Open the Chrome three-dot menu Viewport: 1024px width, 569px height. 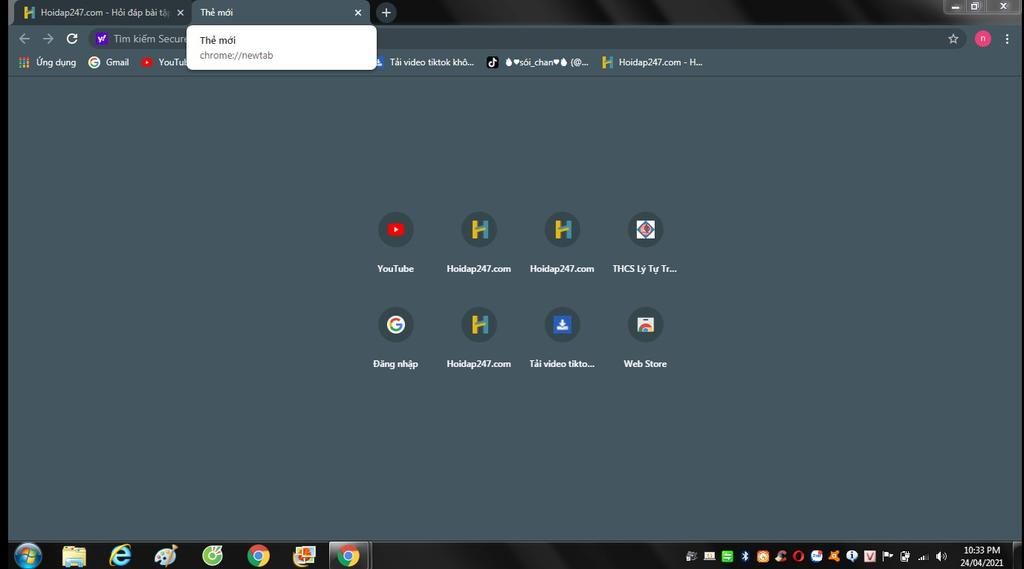1007,39
